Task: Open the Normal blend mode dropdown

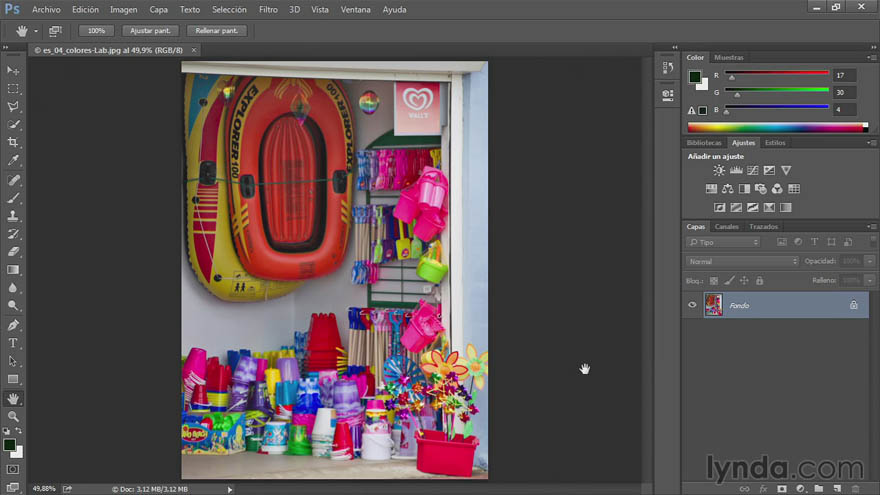Action: click(742, 261)
